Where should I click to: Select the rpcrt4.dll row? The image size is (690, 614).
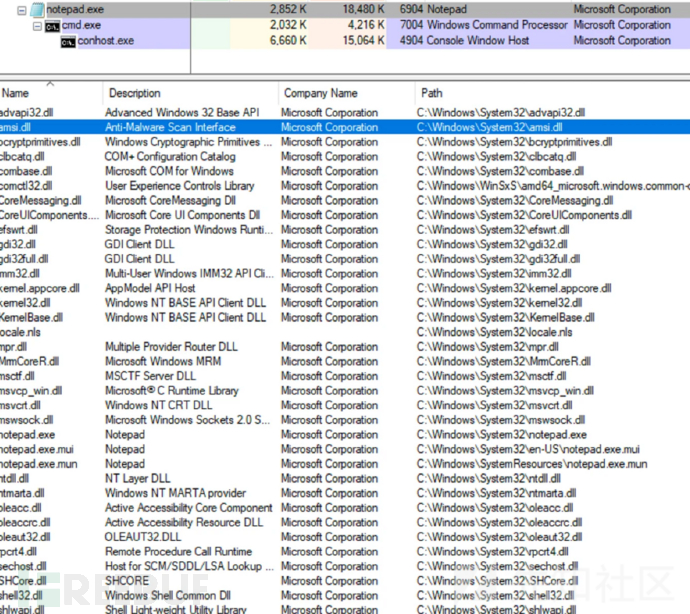tap(345, 551)
